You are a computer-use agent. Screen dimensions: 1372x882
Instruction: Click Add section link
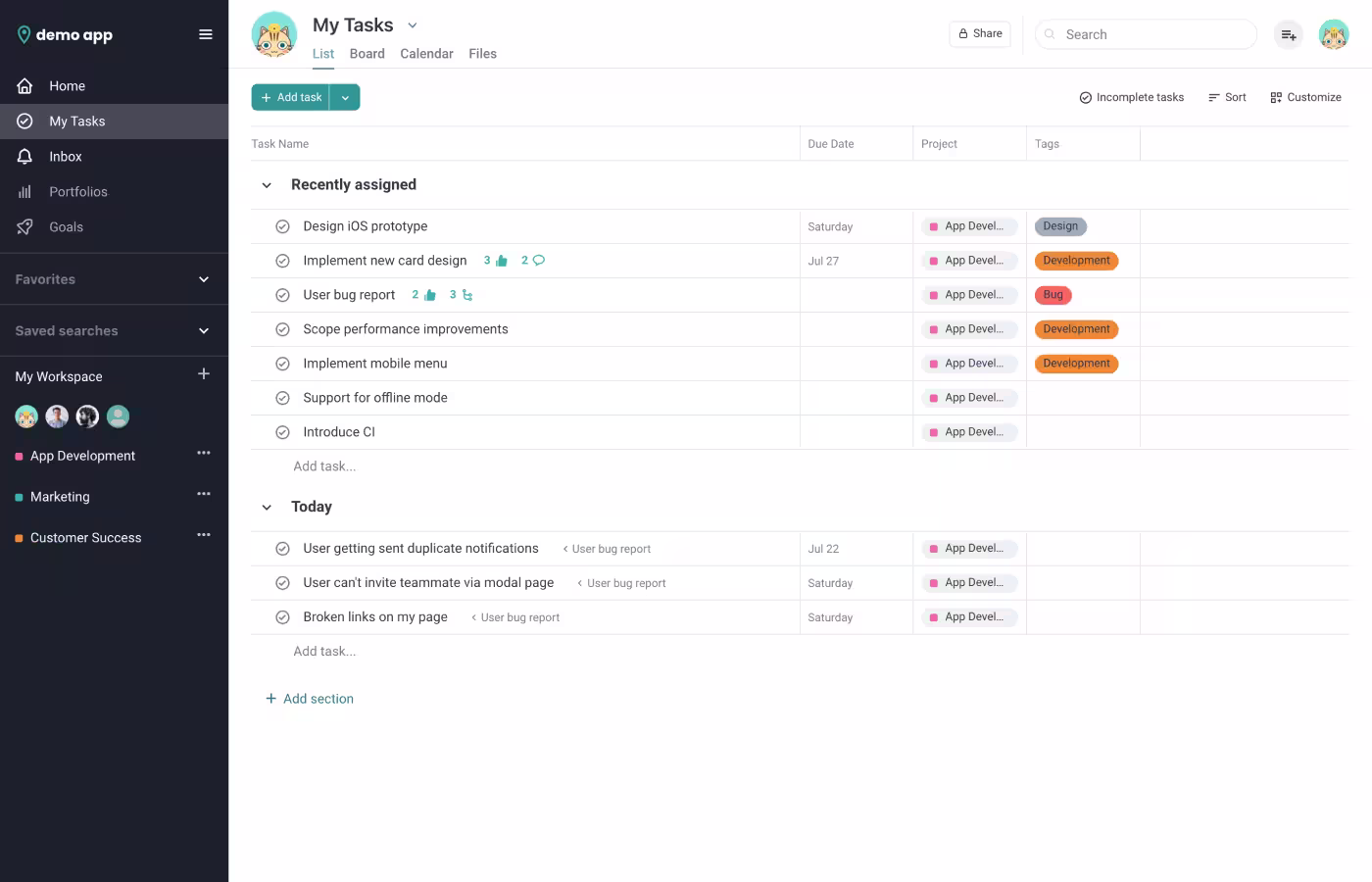(x=310, y=699)
